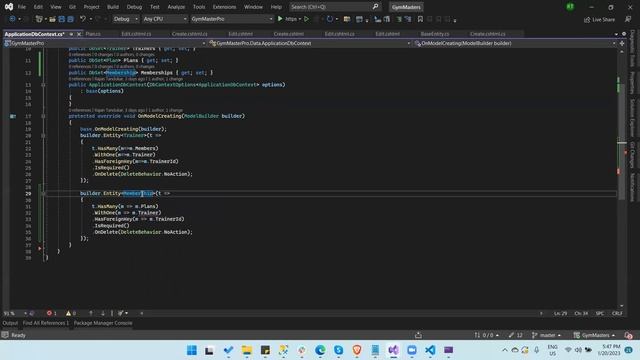Screen dimensions: 640x360
Task: Collapse the Entity Trainer block outline
Action: [43, 136]
